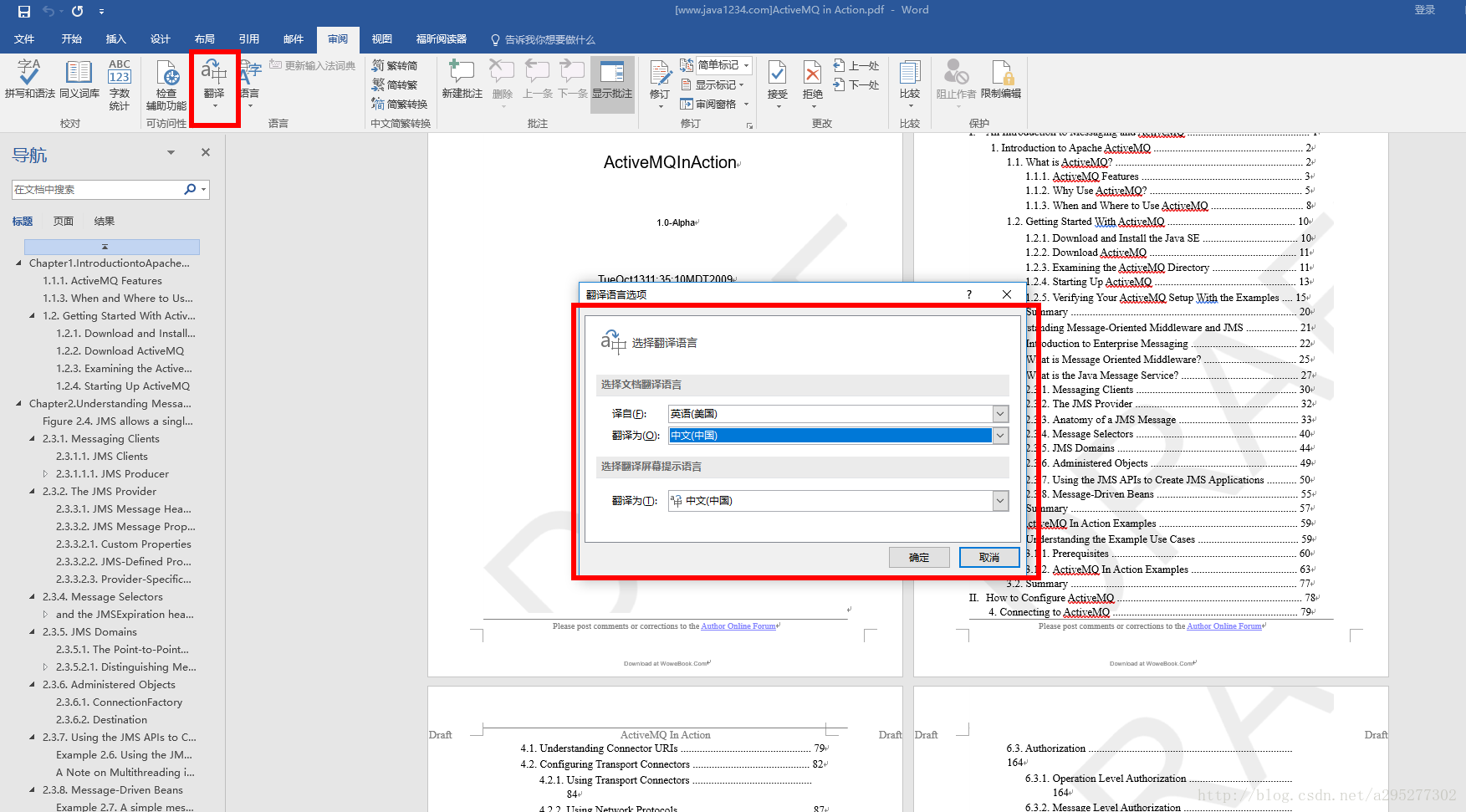Image resolution: width=1466 pixels, height=812 pixels.
Task: Click Sign in (登录) in title bar
Action: coord(1425,10)
